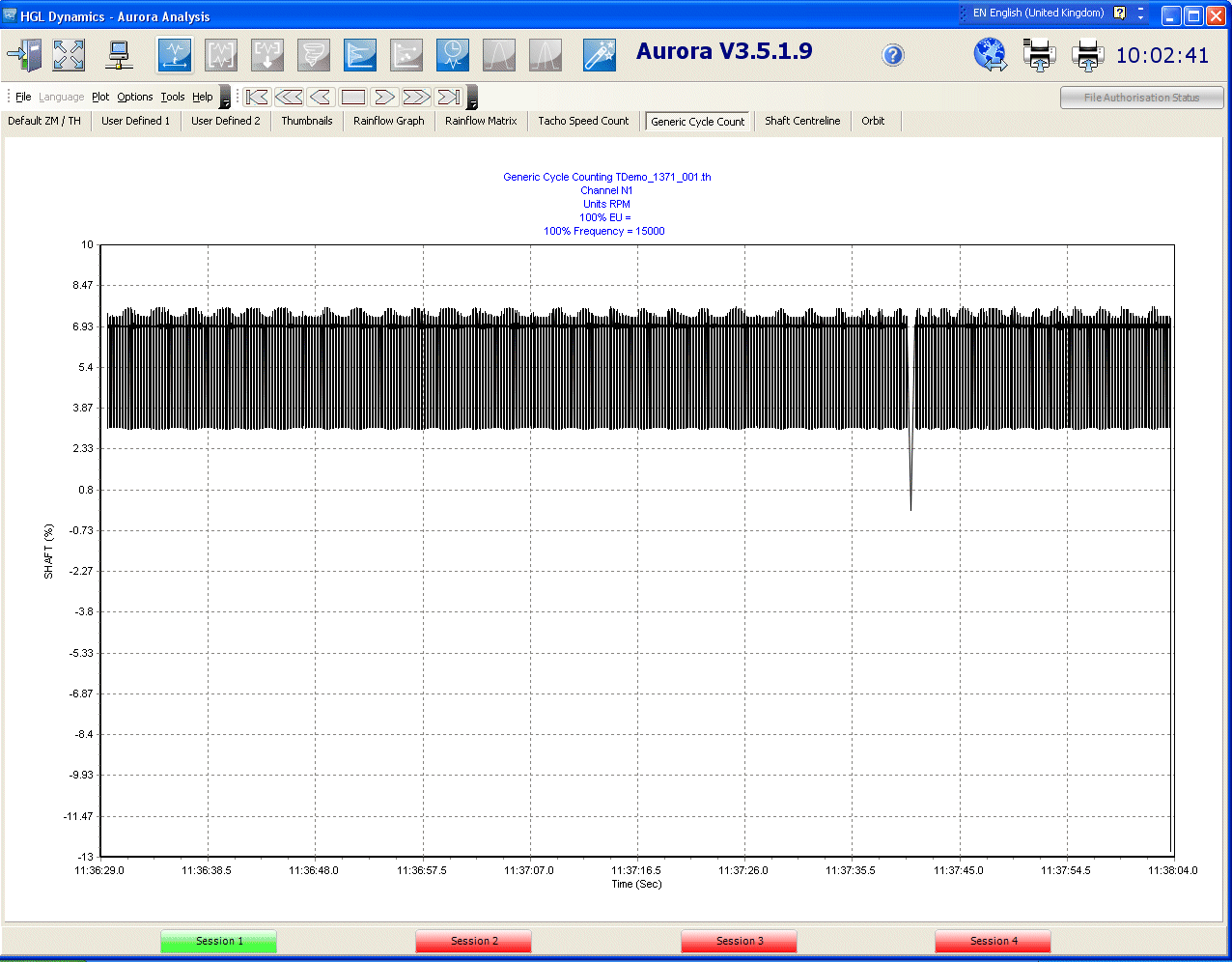
Task: Open the clock waveform plot icon
Action: tap(453, 55)
